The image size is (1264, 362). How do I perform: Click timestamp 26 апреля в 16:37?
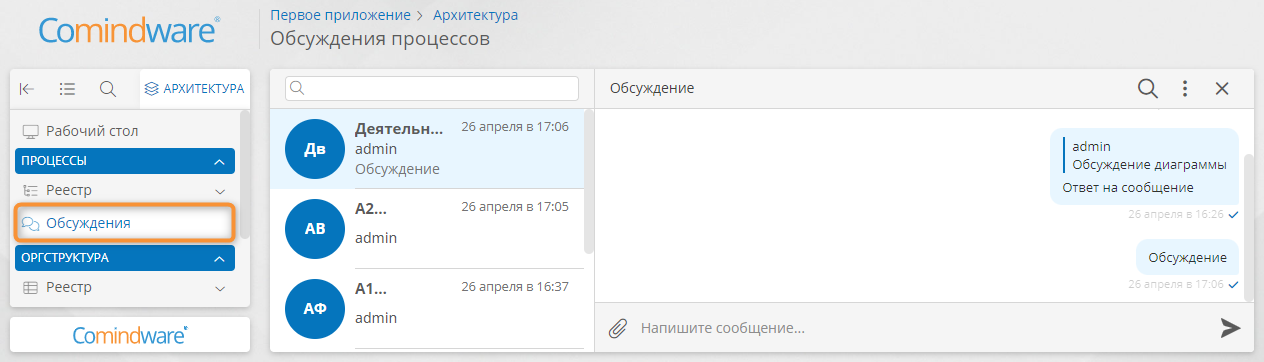(515, 287)
